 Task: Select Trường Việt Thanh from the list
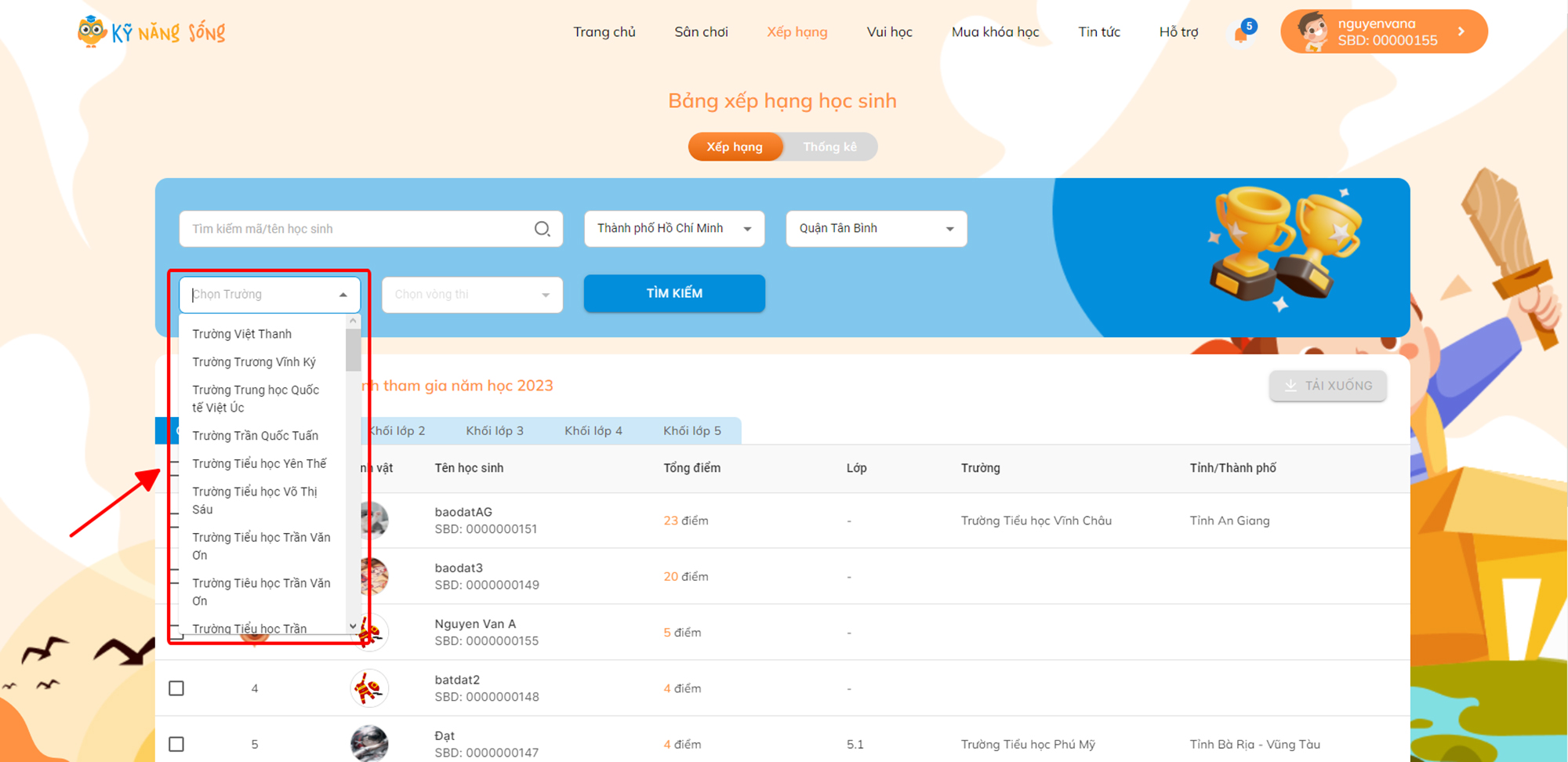tap(242, 334)
